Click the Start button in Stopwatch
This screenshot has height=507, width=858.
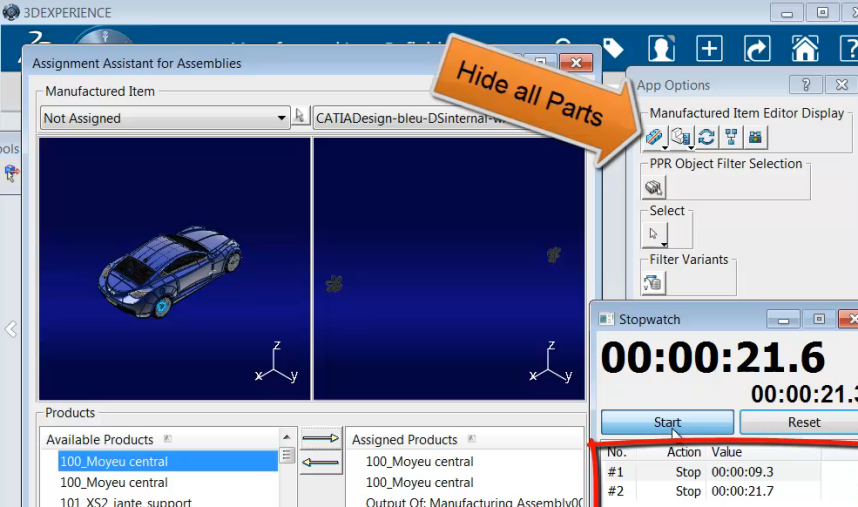[x=667, y=422]
